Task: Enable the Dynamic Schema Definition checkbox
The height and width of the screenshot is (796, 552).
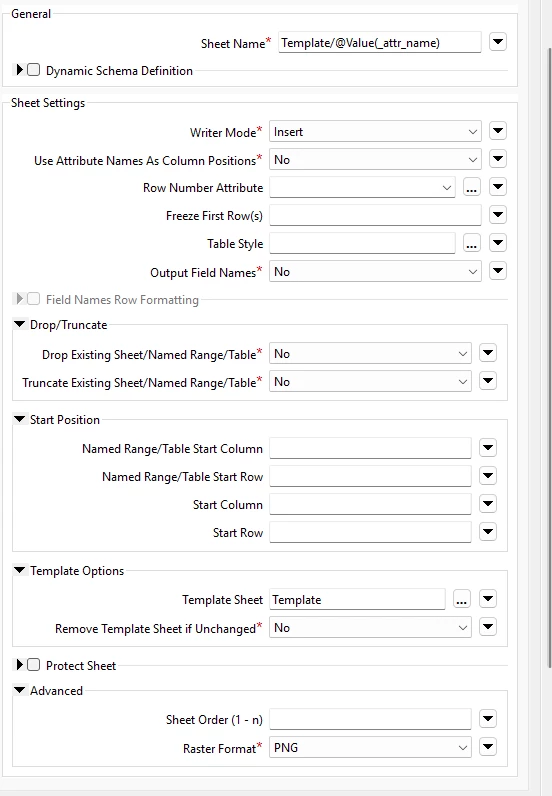Action: (x=34, y=70)
